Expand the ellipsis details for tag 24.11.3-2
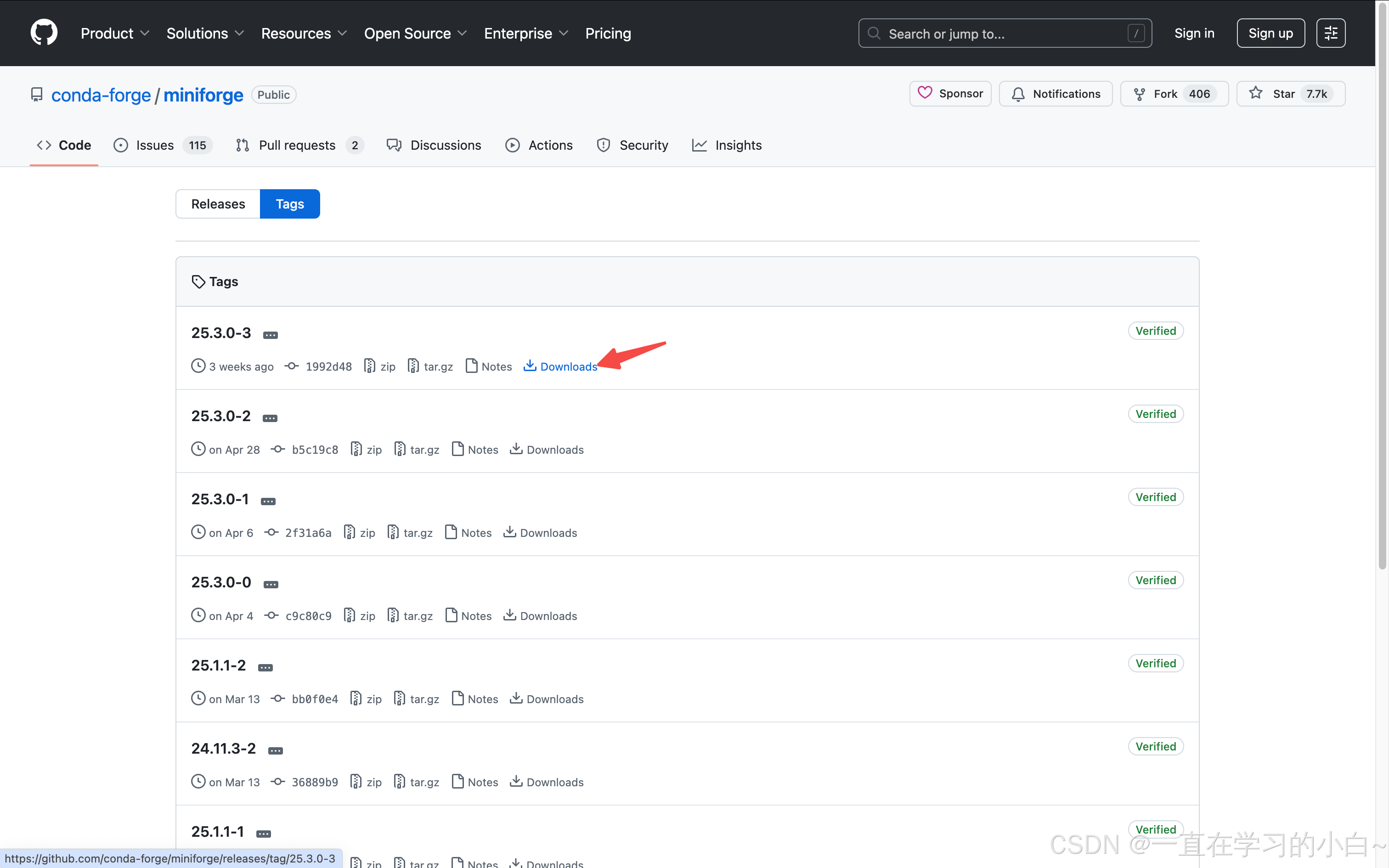Viewport: 1389px width, 868px height. [276, 750]
